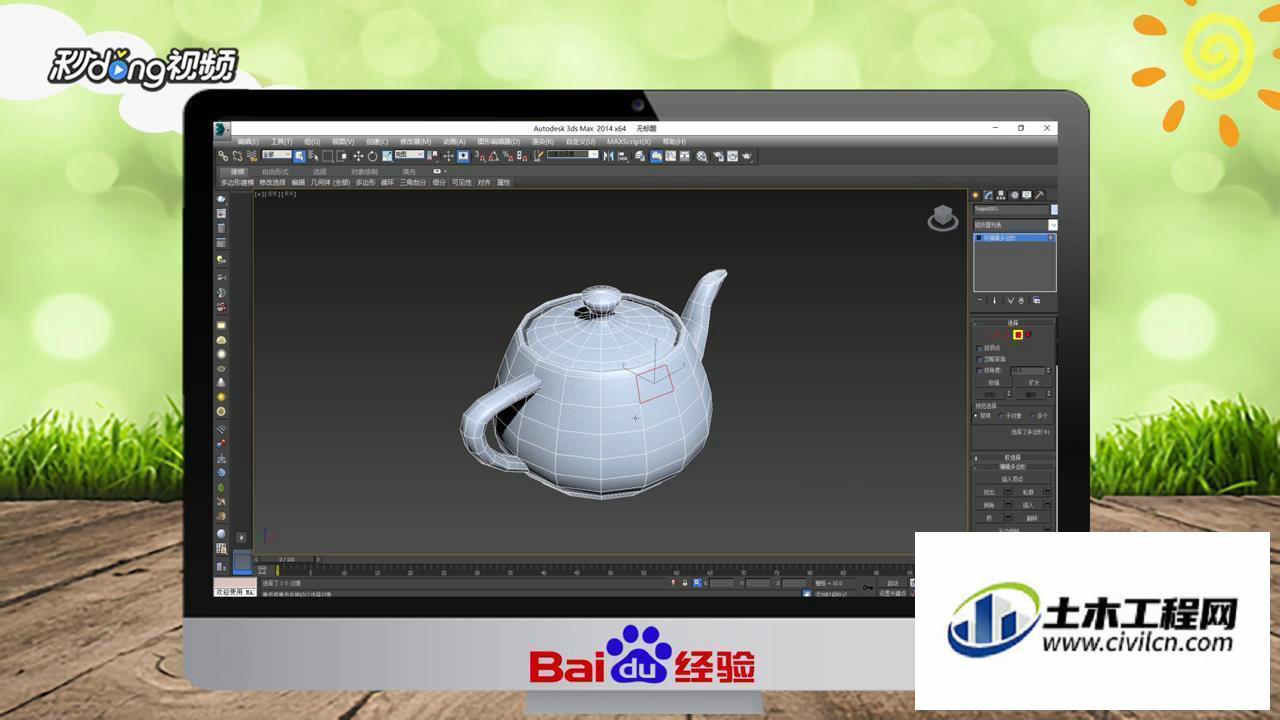Click the Configure Modifier Sets icon
This screenshot has height=720, width=1280.
pyautogui.click(x=1037, y=300)
